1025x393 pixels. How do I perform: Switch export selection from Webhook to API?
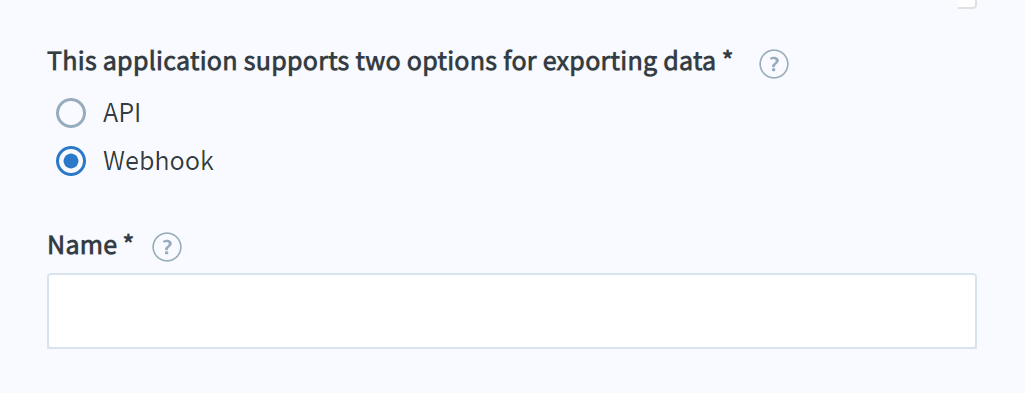coord(71,113)
